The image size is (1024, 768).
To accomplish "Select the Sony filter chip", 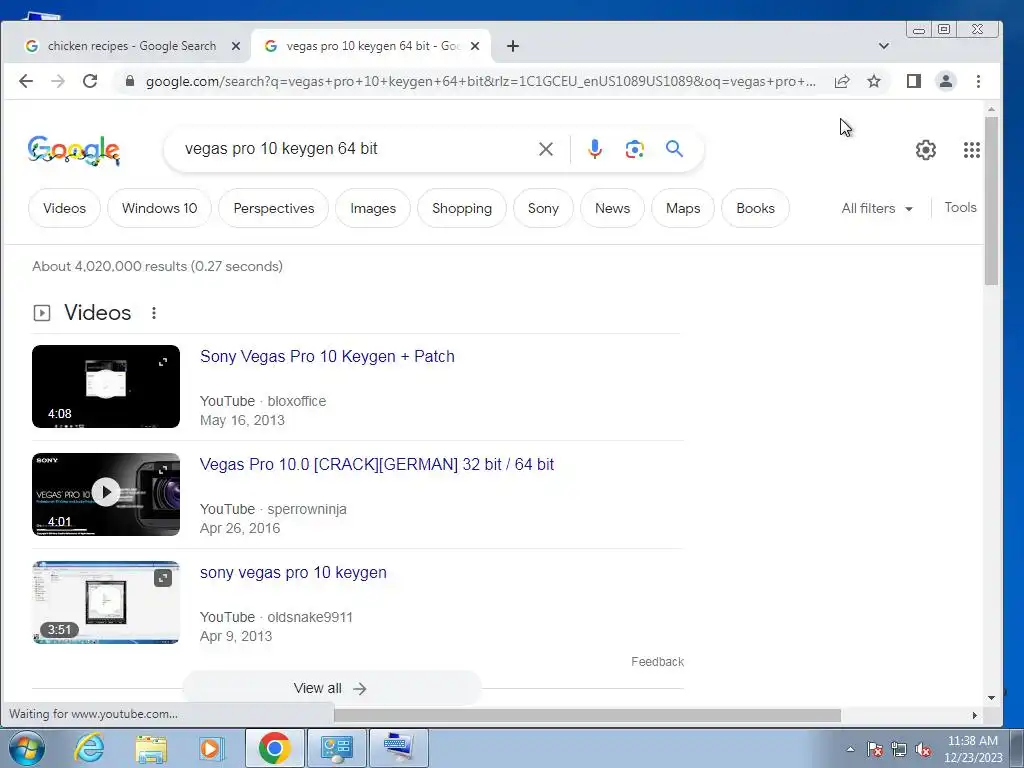I will pos(543,208).
